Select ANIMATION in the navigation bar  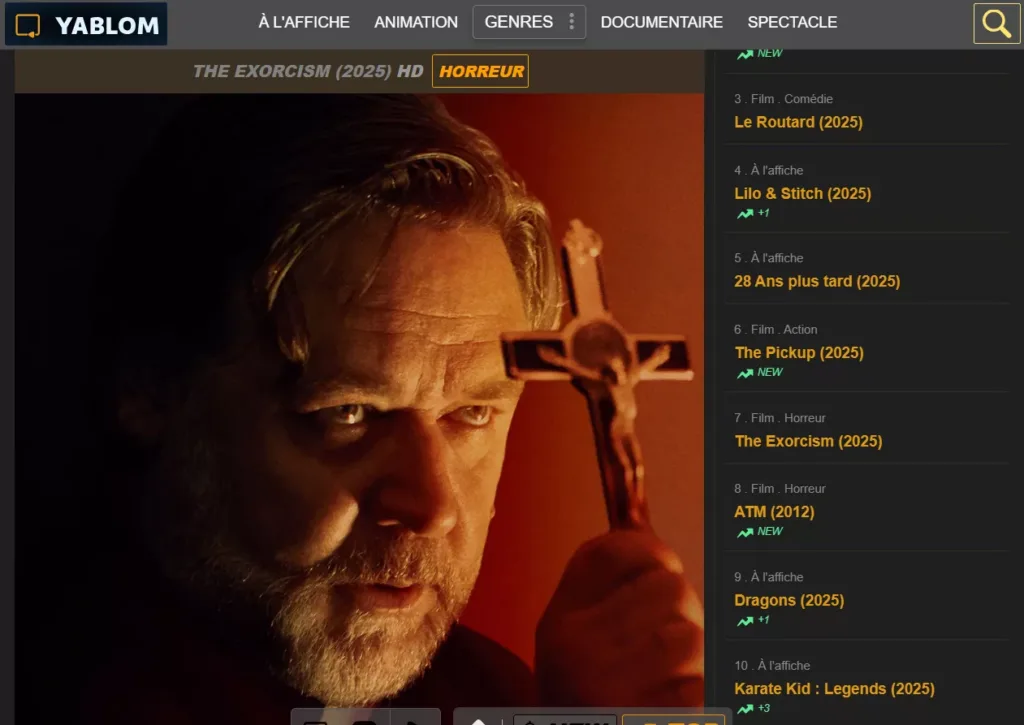415,22
